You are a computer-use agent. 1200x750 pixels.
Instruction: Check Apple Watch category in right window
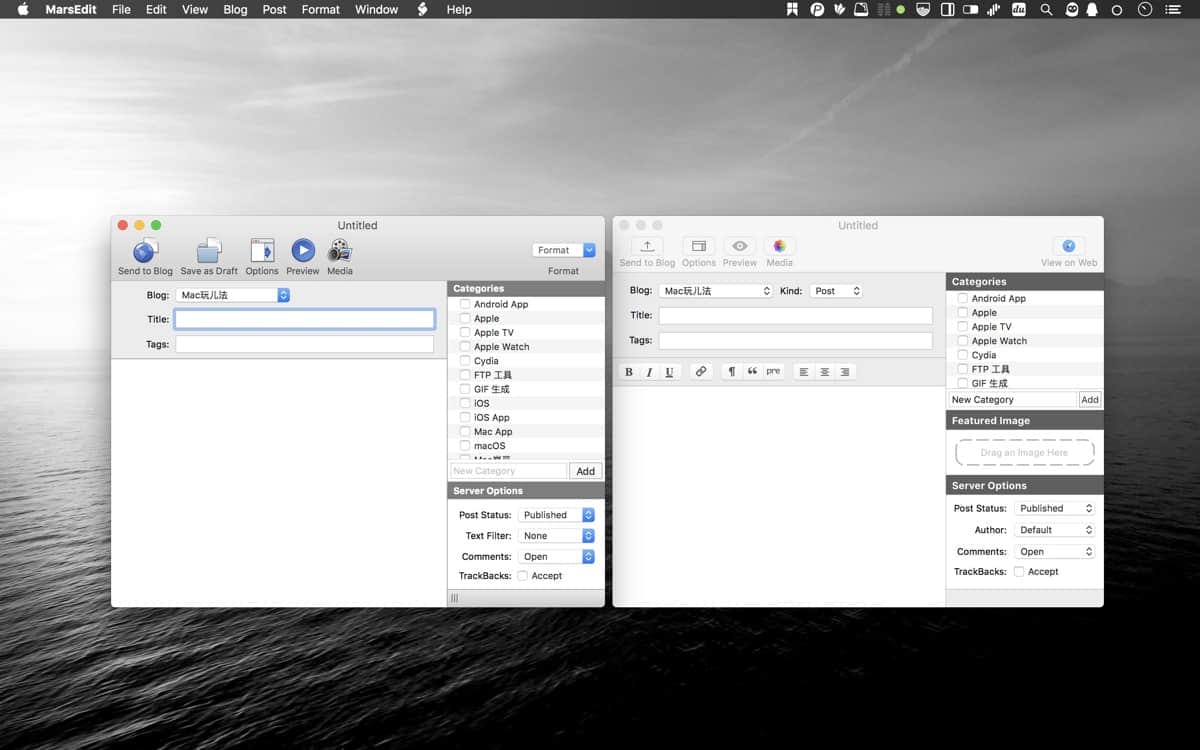pos(963,341)
